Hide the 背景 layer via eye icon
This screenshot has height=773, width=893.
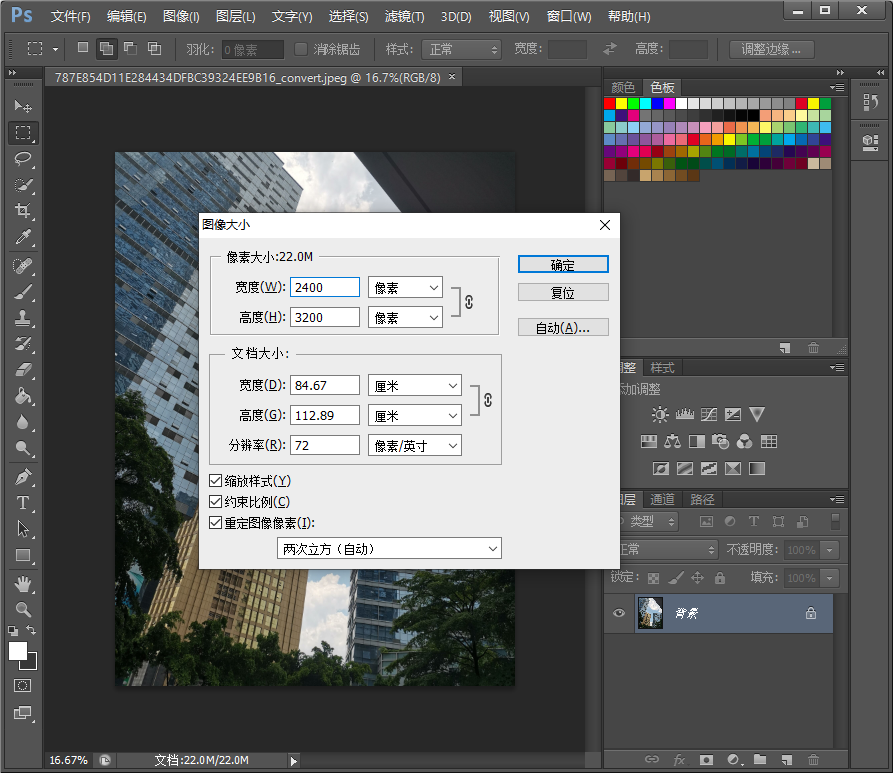point(619,613)
